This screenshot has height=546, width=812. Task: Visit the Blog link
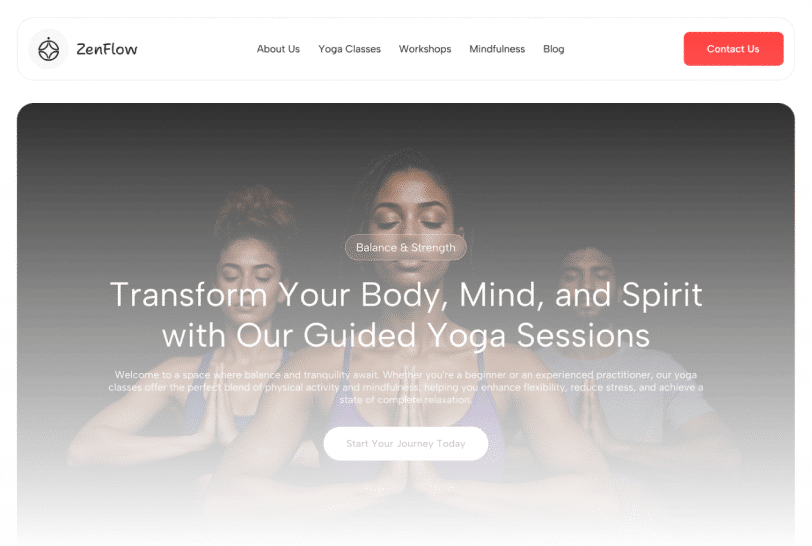tap(553, 49)
